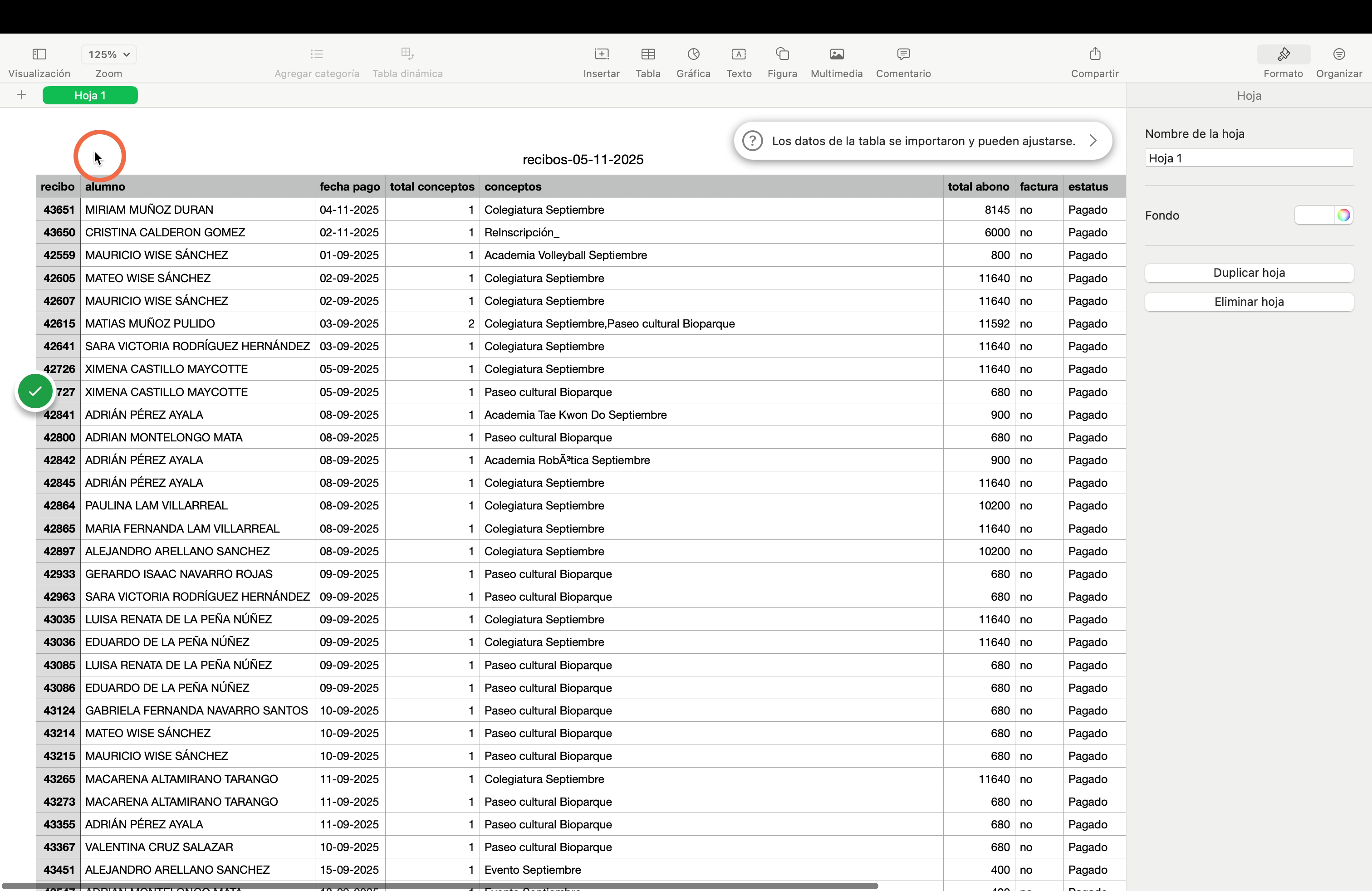This screenshot has height=891, width=1372.
Task: Click the alumno column header
Action: coord(198,187)
